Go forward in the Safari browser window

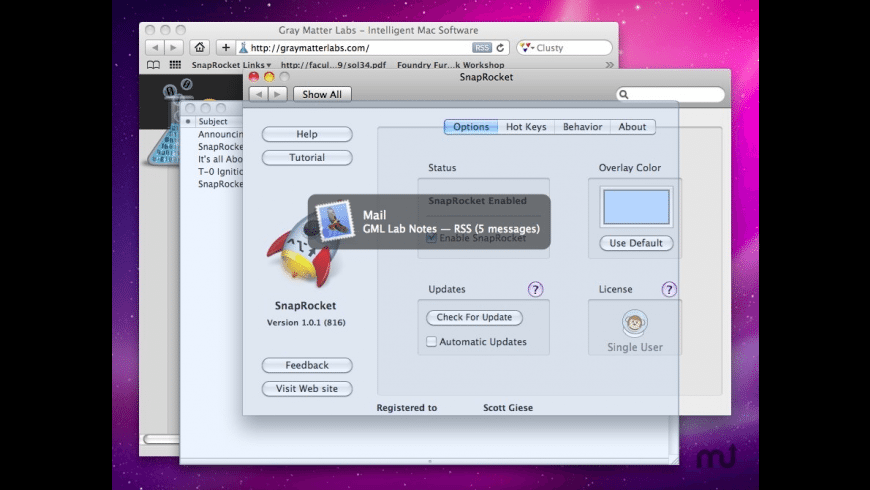pos(174,48)
